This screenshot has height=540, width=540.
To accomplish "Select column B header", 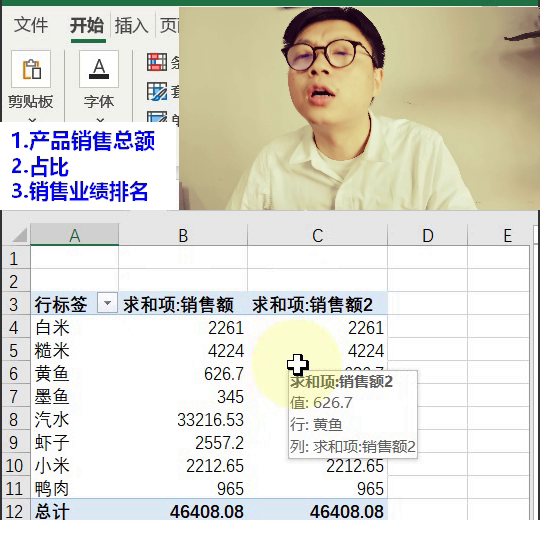I will point(183,236).
